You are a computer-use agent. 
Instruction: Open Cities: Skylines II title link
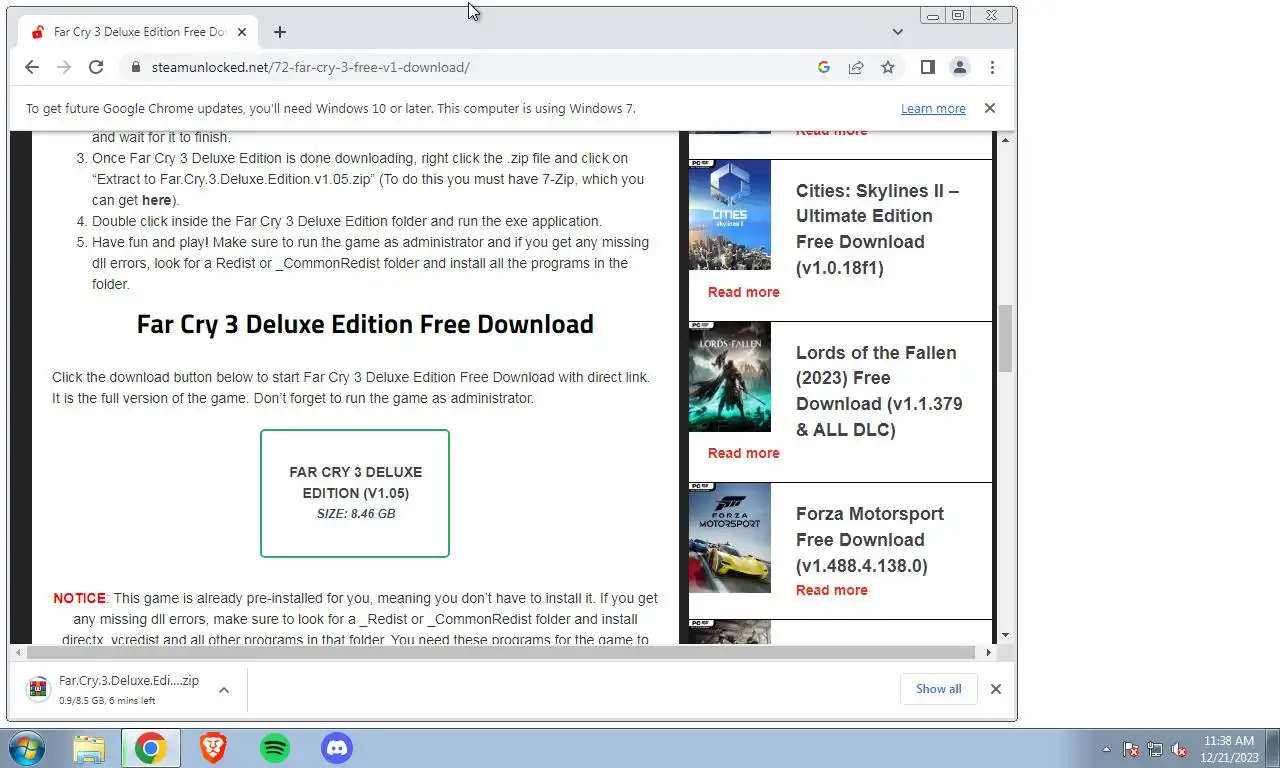coord(877,229)
